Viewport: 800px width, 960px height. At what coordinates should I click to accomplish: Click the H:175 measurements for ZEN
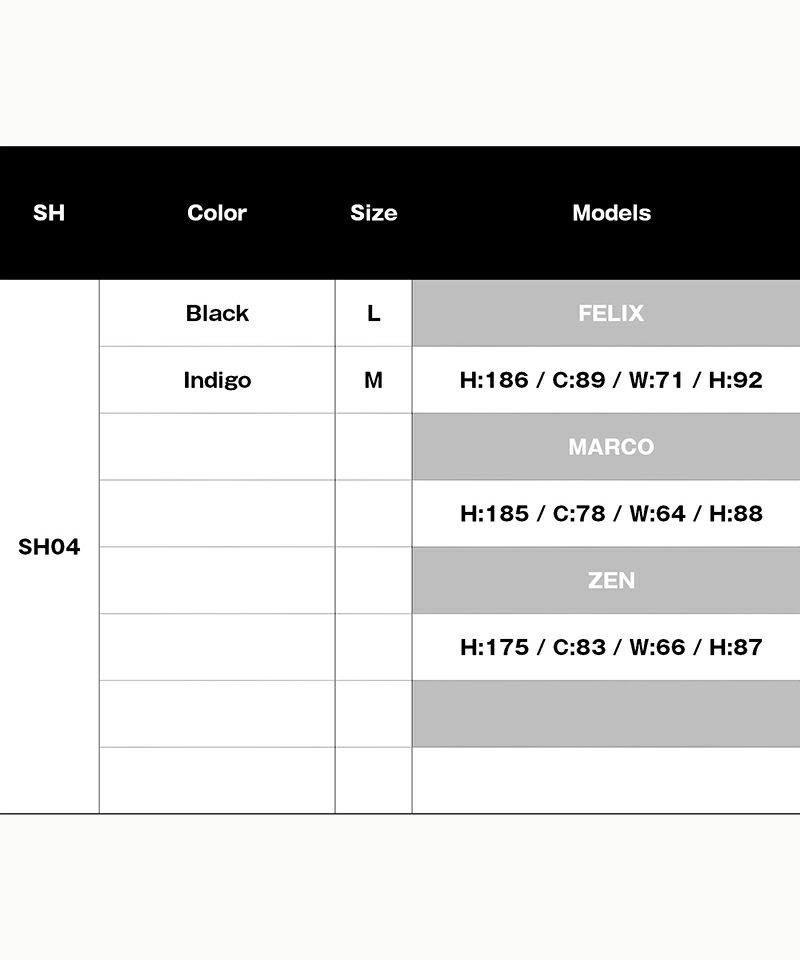(x=611, y=647)
